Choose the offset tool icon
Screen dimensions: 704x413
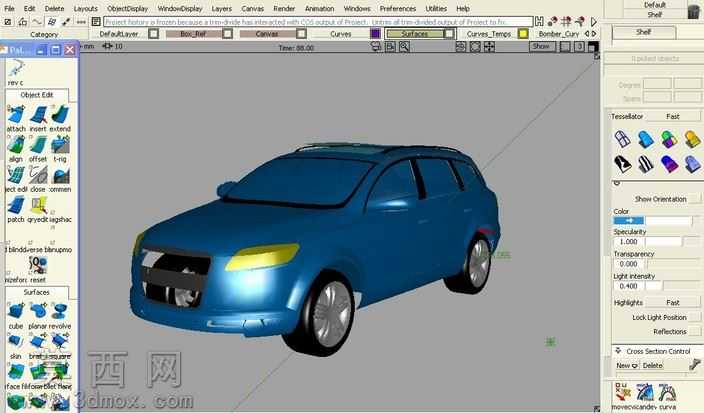coord(38,145)
